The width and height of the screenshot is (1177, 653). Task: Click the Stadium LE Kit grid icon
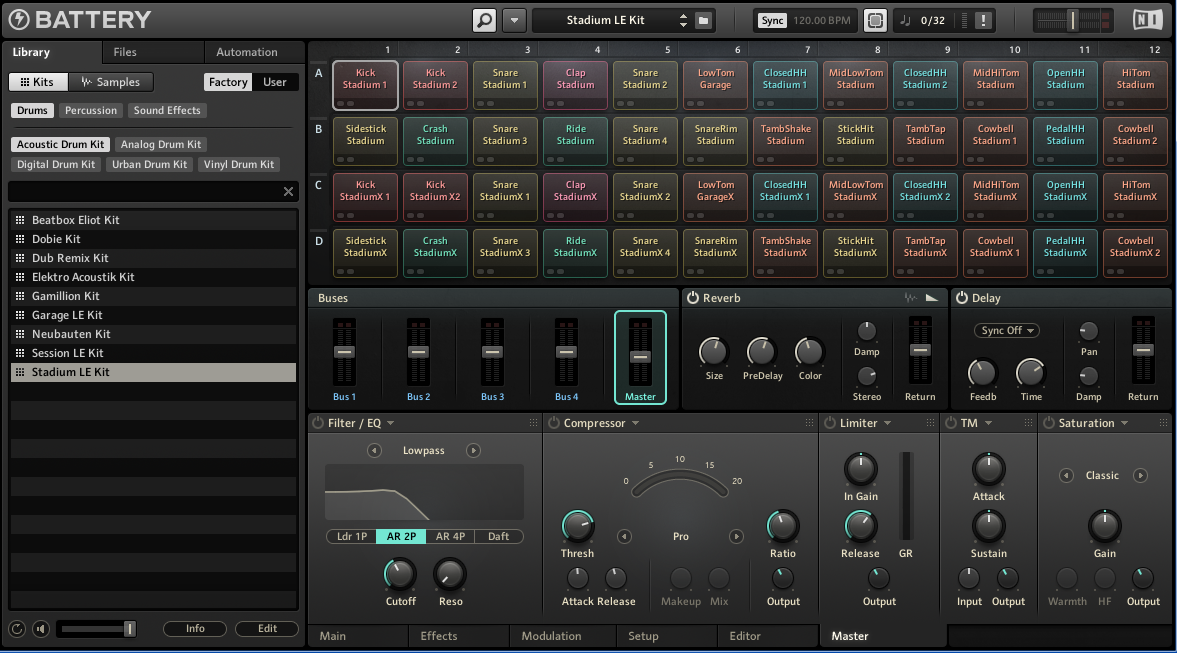click(x=20, y=372)
